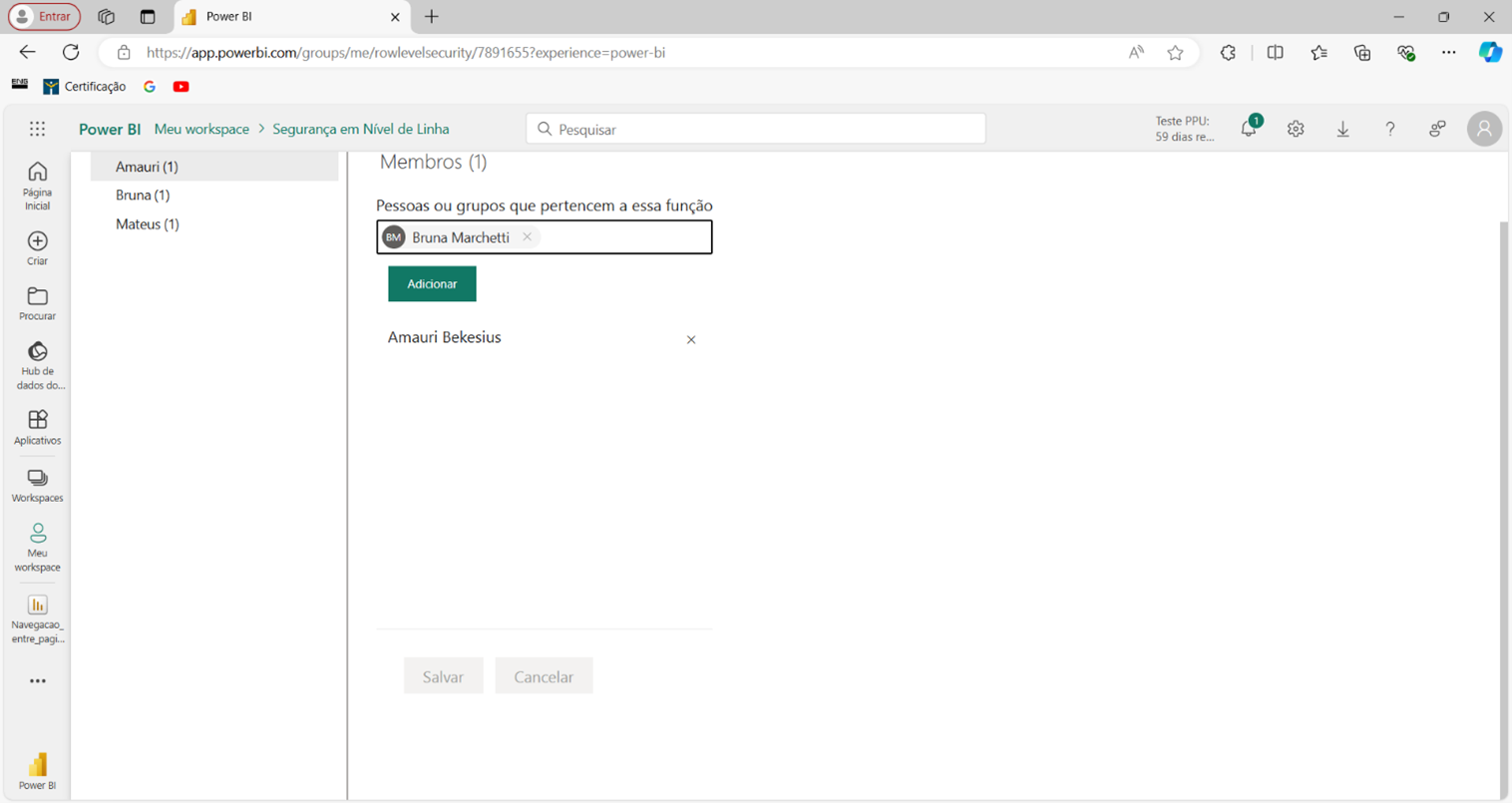Viewport: 1512px width, 803px height.
Task: Click the Adicionar button
Action: coord(432,284)
